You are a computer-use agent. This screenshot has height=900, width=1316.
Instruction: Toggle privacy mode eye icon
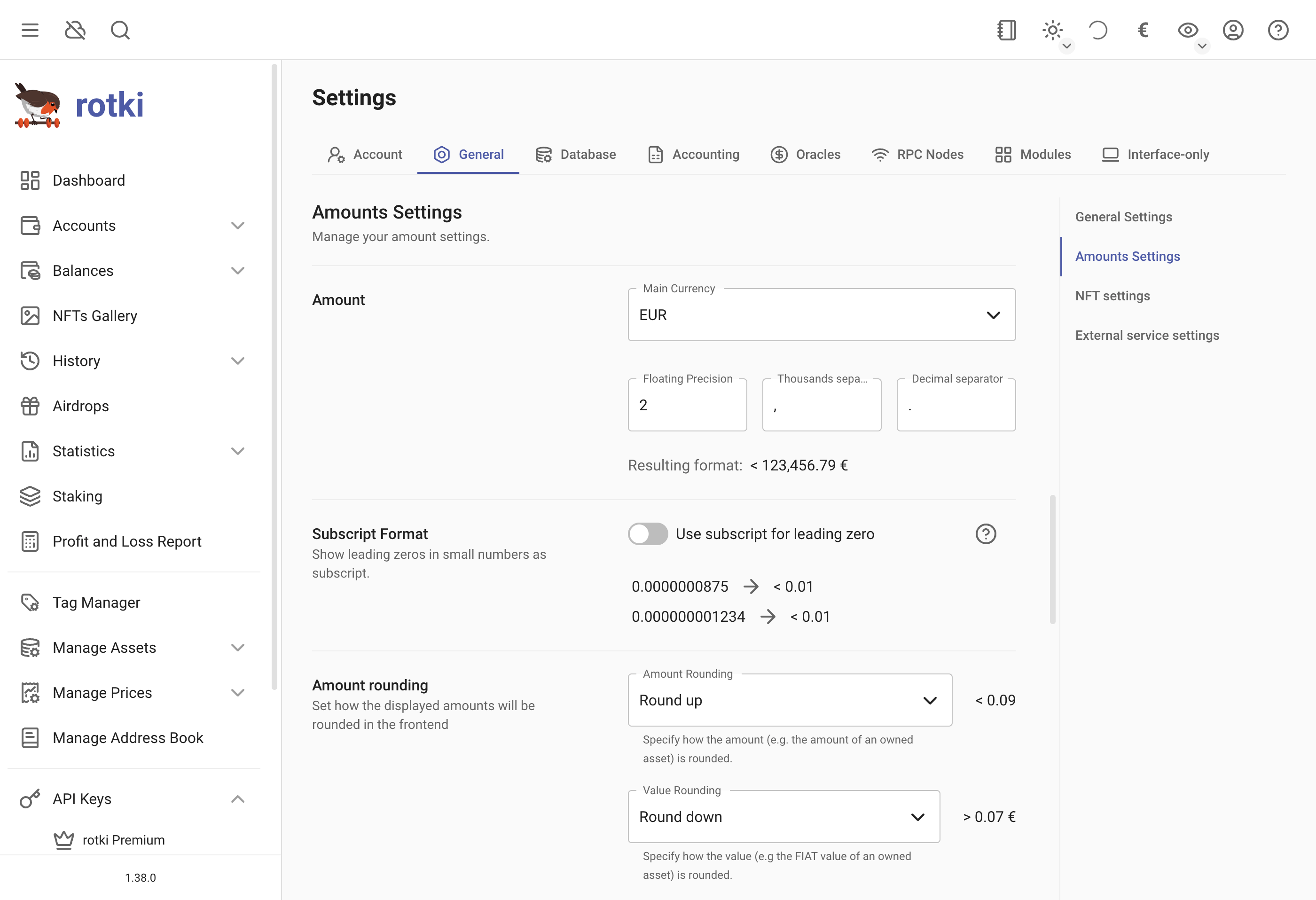click(x=1188, y=30)
